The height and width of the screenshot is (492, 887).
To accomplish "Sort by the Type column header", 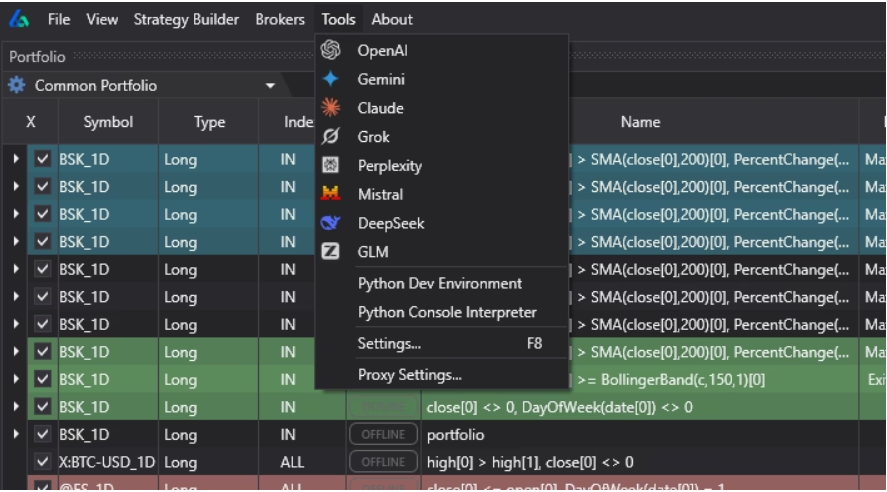I will (209, 122).
